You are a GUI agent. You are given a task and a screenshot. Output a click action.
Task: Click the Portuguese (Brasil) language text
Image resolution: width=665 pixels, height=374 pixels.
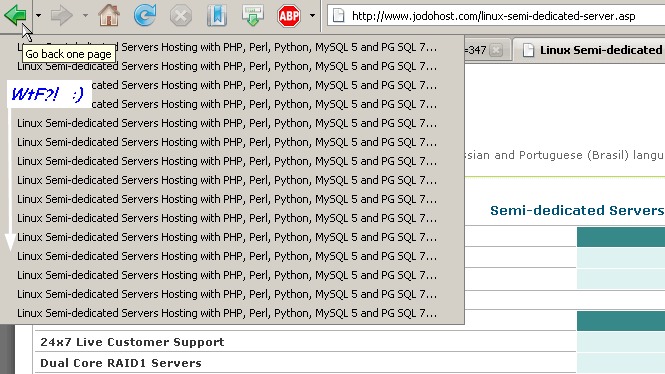pos(591,155)
